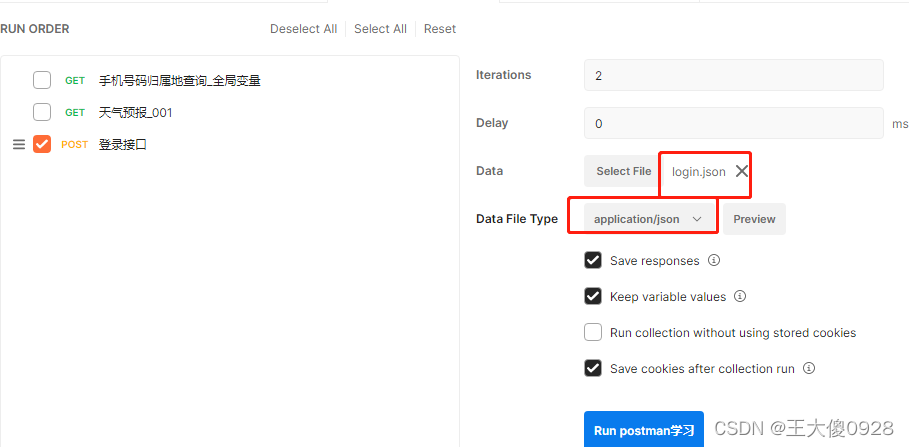Preview the selected data file
The image size is (909, 447).
[754, 219]
